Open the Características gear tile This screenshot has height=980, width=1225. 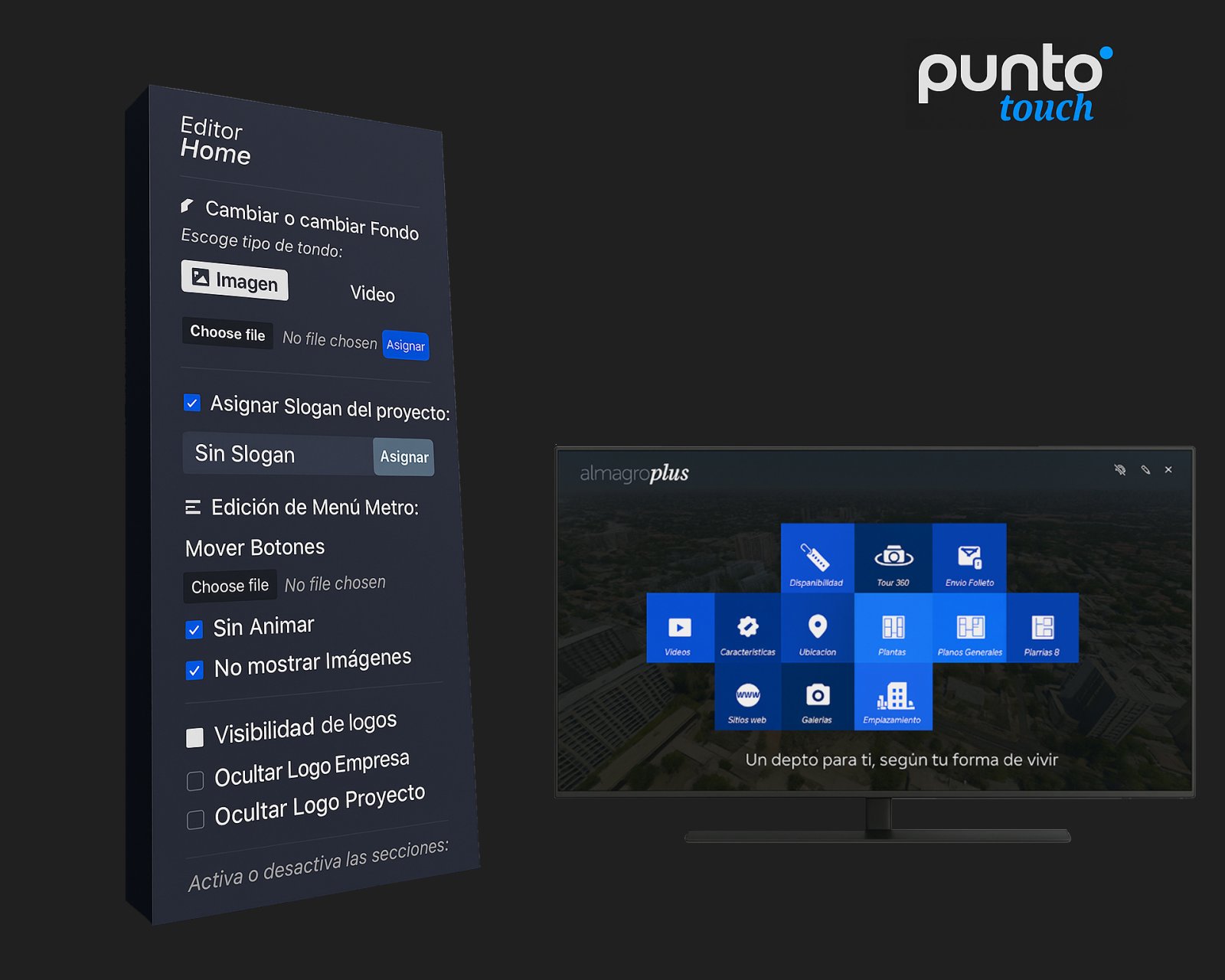coord(747,628)
